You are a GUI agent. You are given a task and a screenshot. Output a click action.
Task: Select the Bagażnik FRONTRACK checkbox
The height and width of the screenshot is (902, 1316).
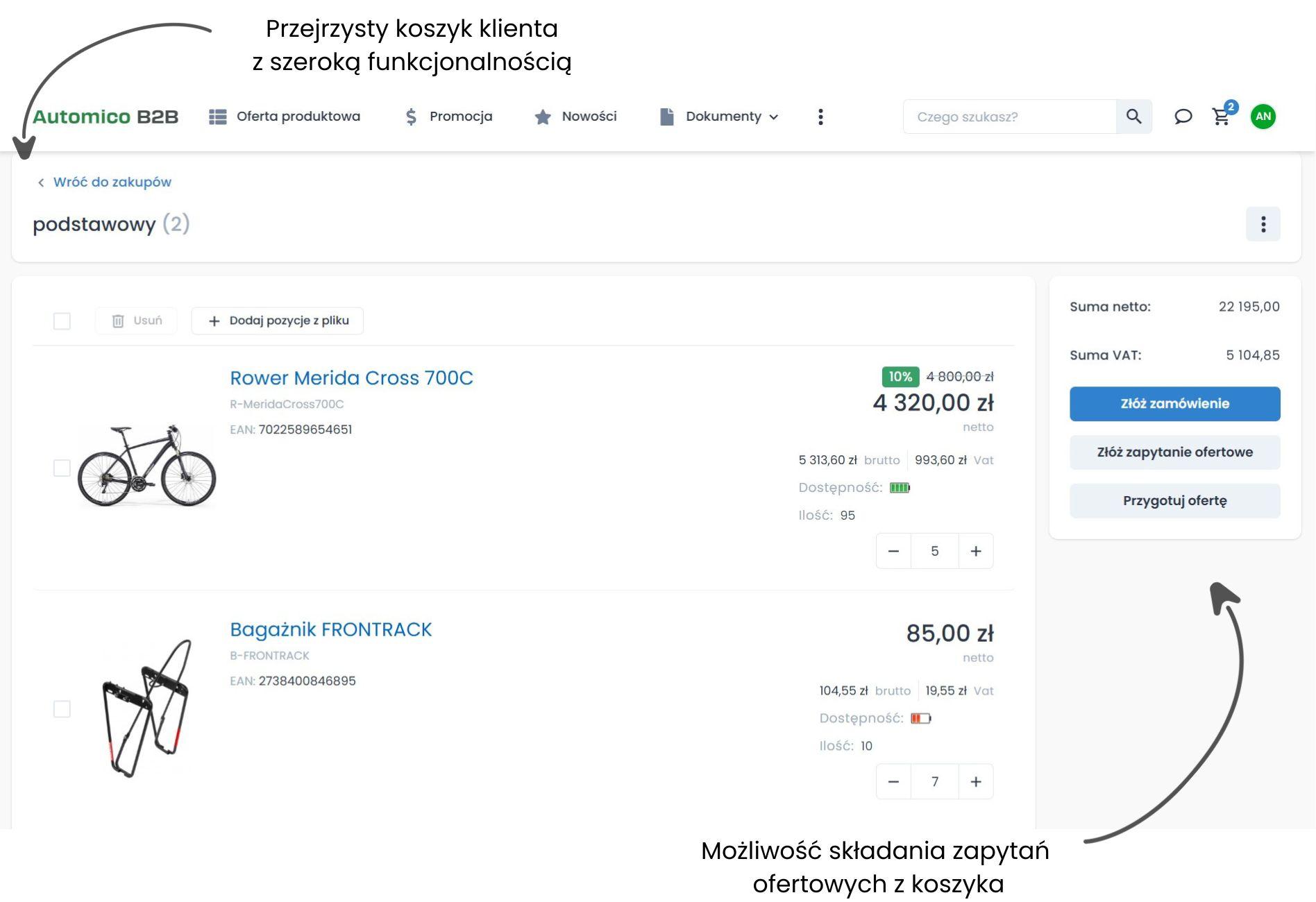click(62, 708)
